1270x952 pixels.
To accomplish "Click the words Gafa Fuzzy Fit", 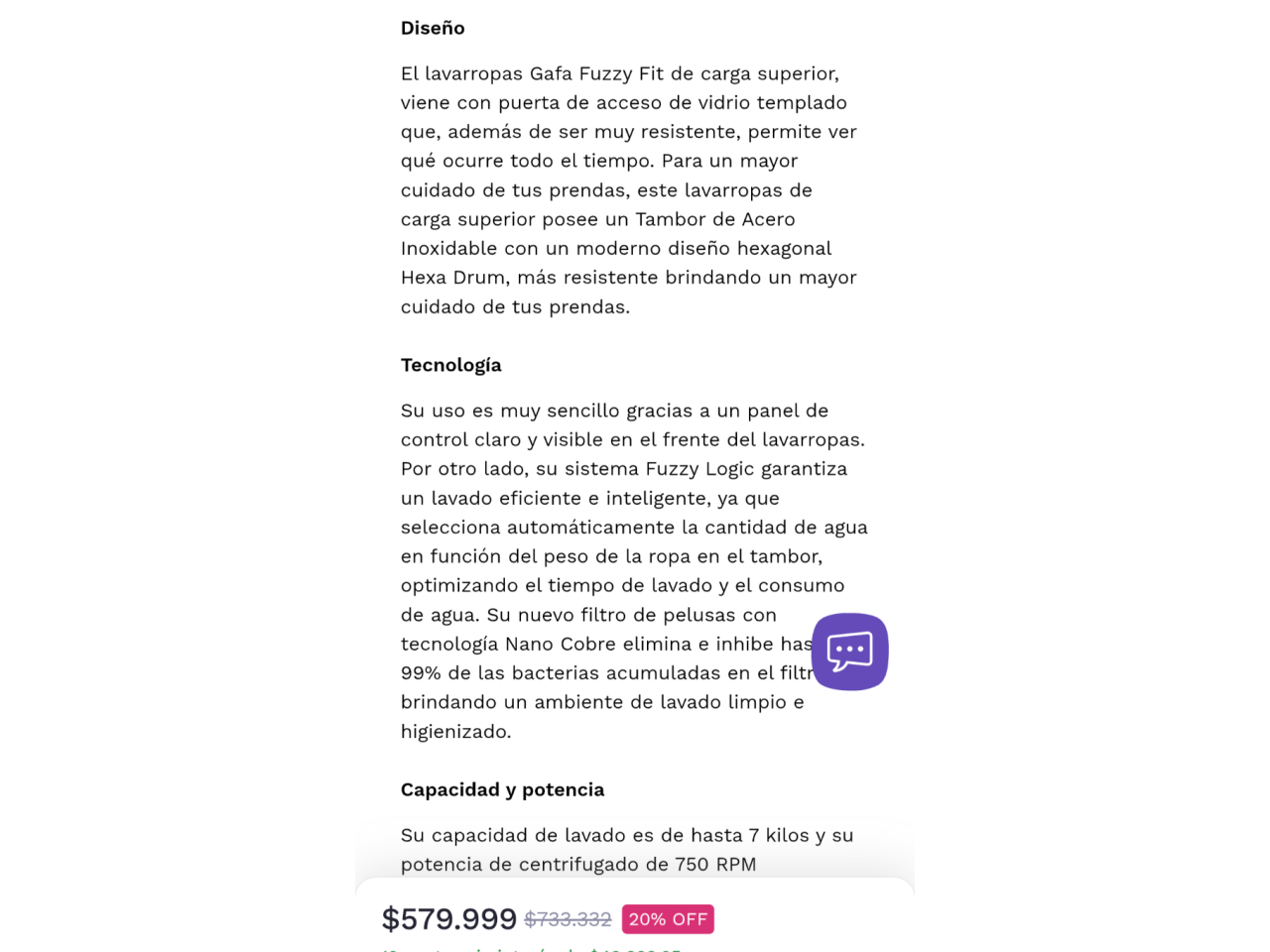I will (596, 73).
